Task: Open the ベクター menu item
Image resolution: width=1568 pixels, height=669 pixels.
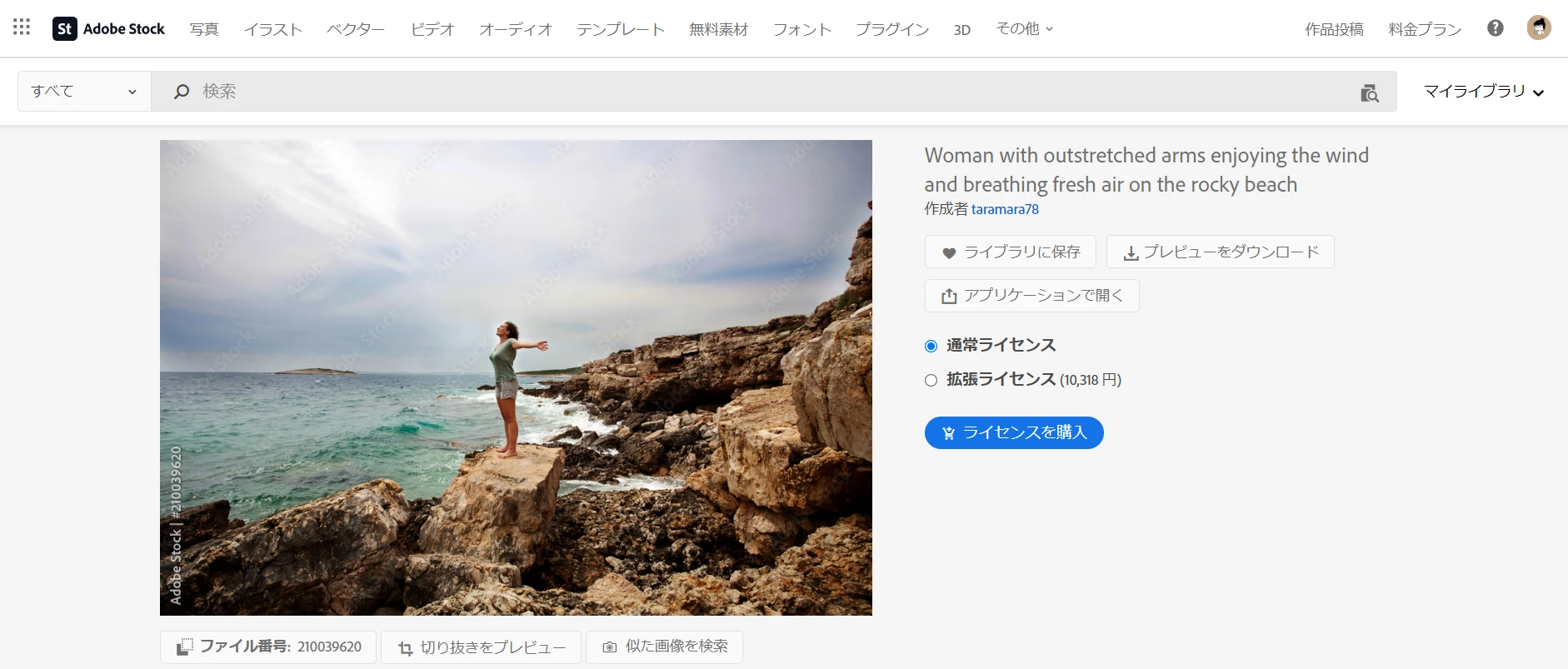Action: 356,29
